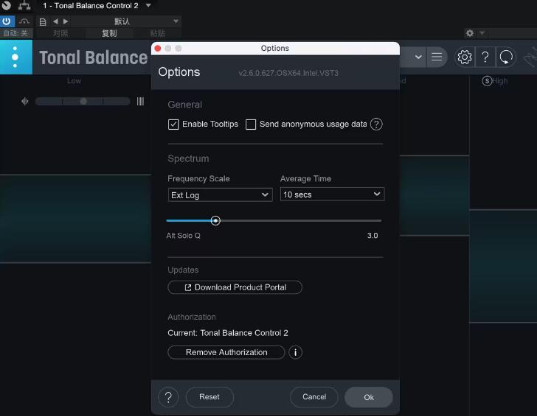Go to the next preset arrow

[65, 22]
